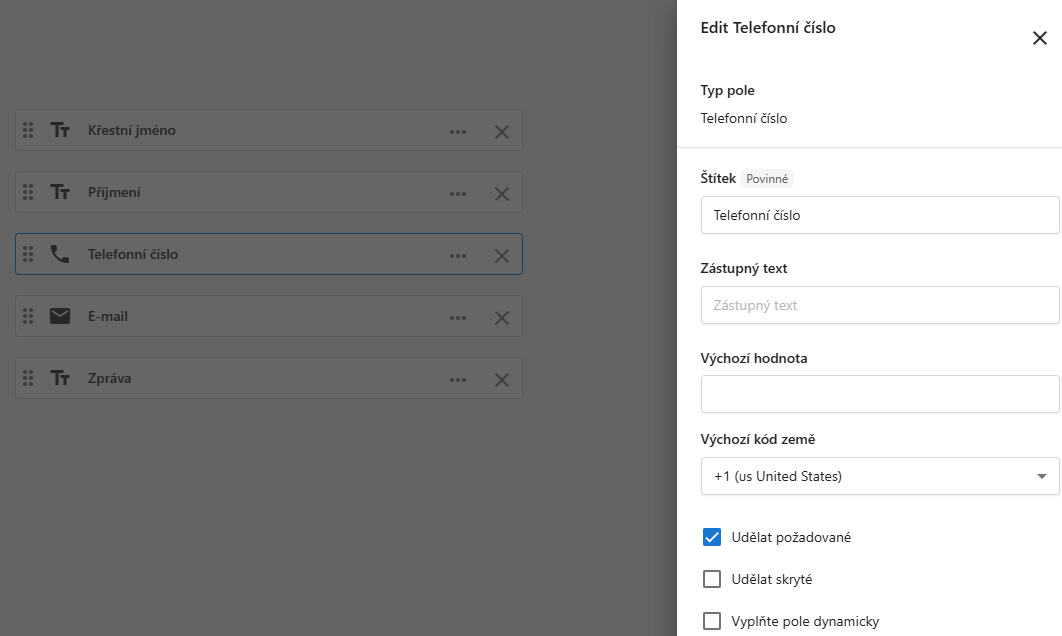Open three-dot menu for Telefonní číslo field
1062x636 pixels.
[458, 255]
